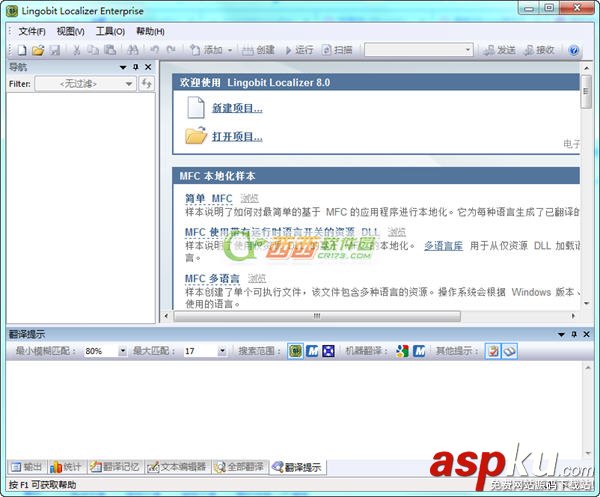Click the Find binoculars toolbar icon
Viewport: 600px width, 497px height.
[x=133, y=50]
